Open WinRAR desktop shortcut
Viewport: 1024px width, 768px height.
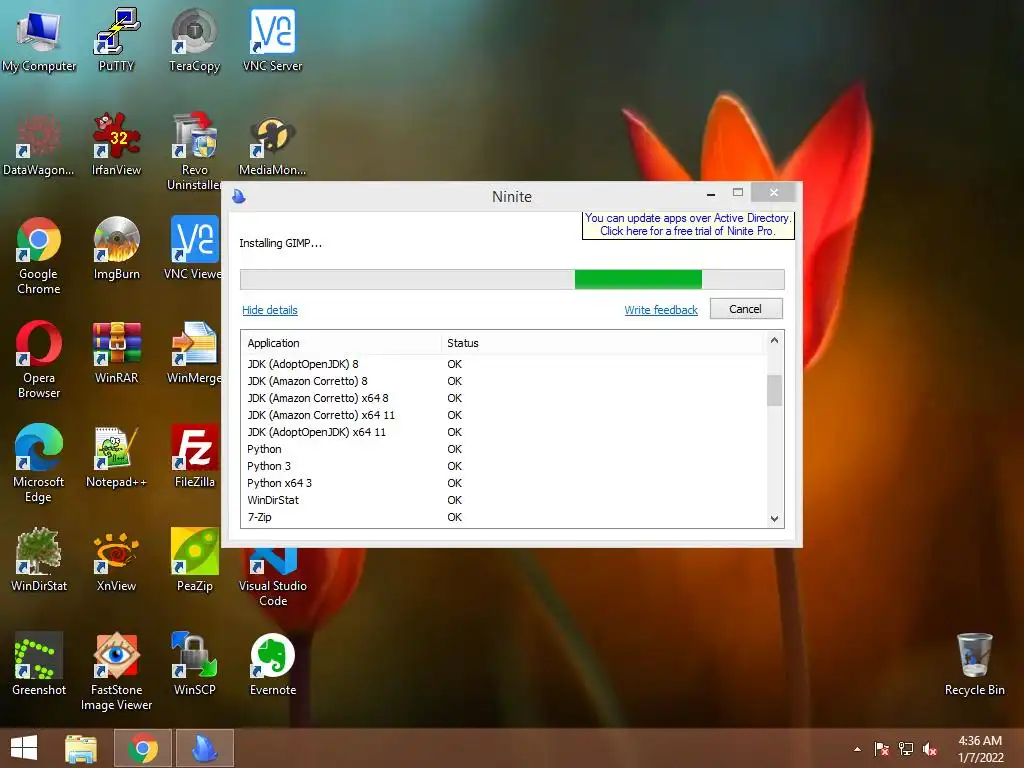tap(116, 352)
